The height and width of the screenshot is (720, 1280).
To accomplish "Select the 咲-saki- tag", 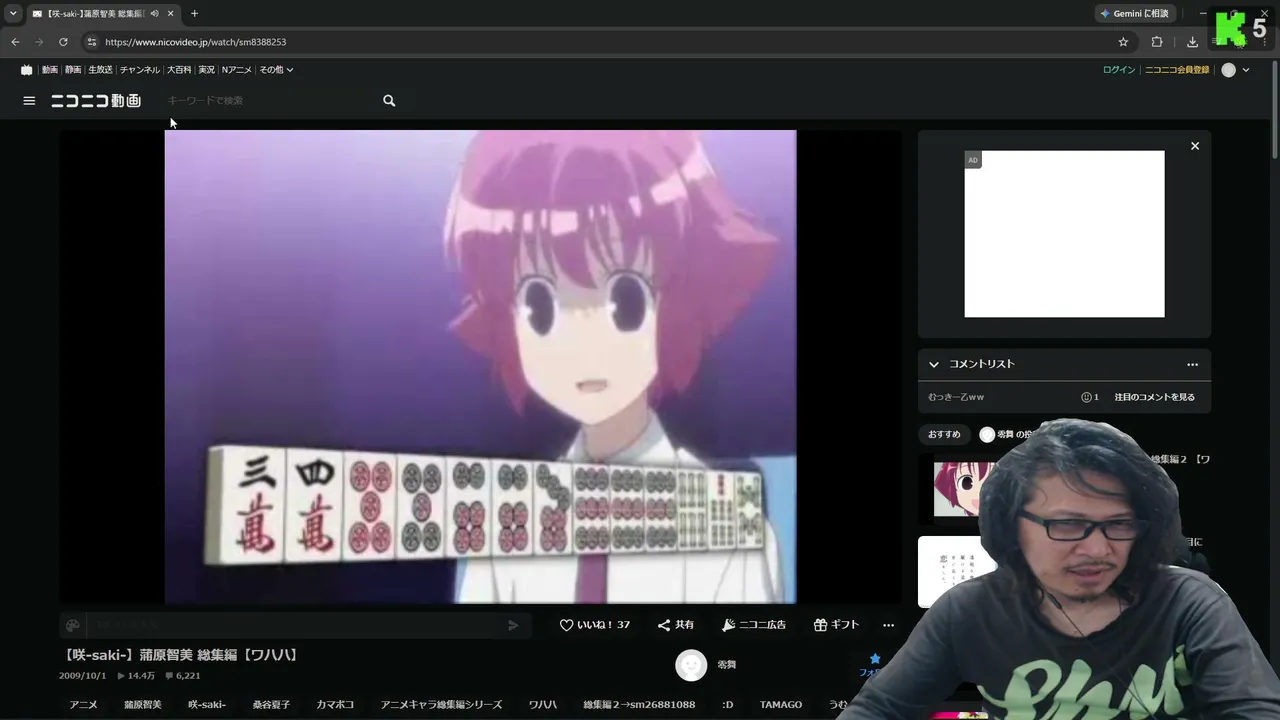I will click(x=207, y=705).
